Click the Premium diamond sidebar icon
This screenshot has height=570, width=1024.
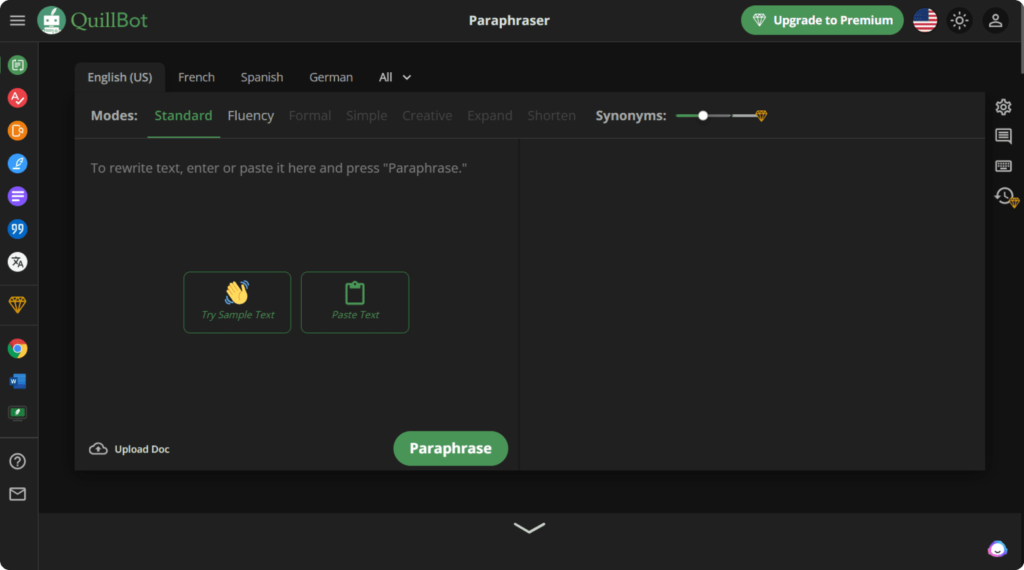tap(18, 304)
